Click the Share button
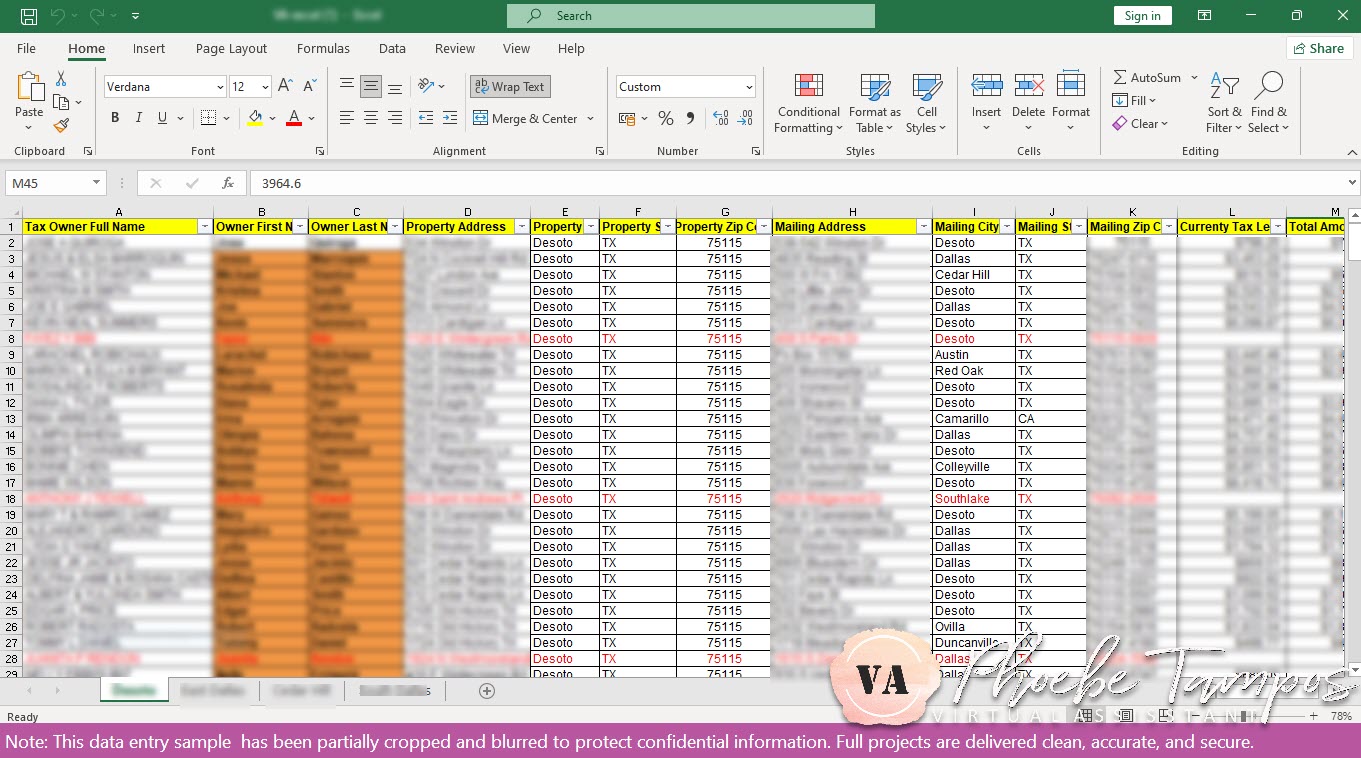Screen dimensions: 1361x758 click(x=1319, y=48)
